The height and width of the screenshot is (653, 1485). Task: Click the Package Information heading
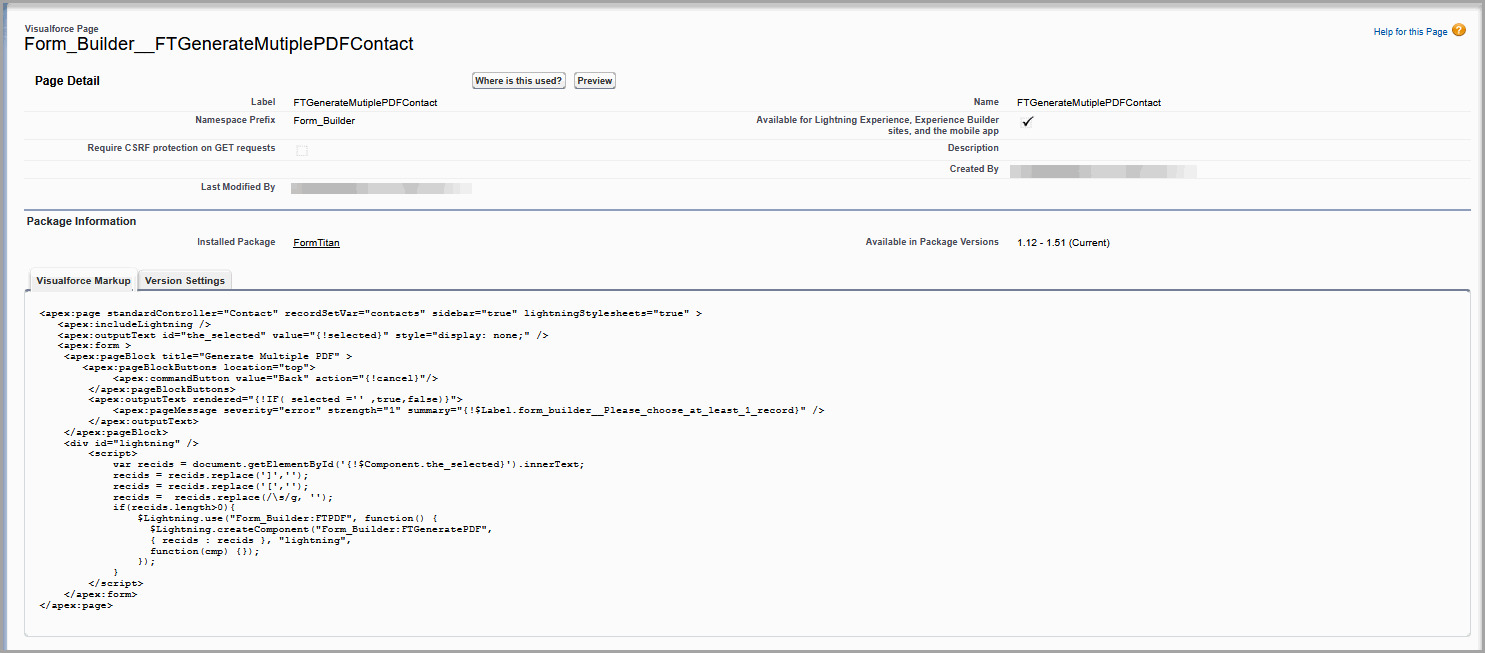click(x=81, y=221)
